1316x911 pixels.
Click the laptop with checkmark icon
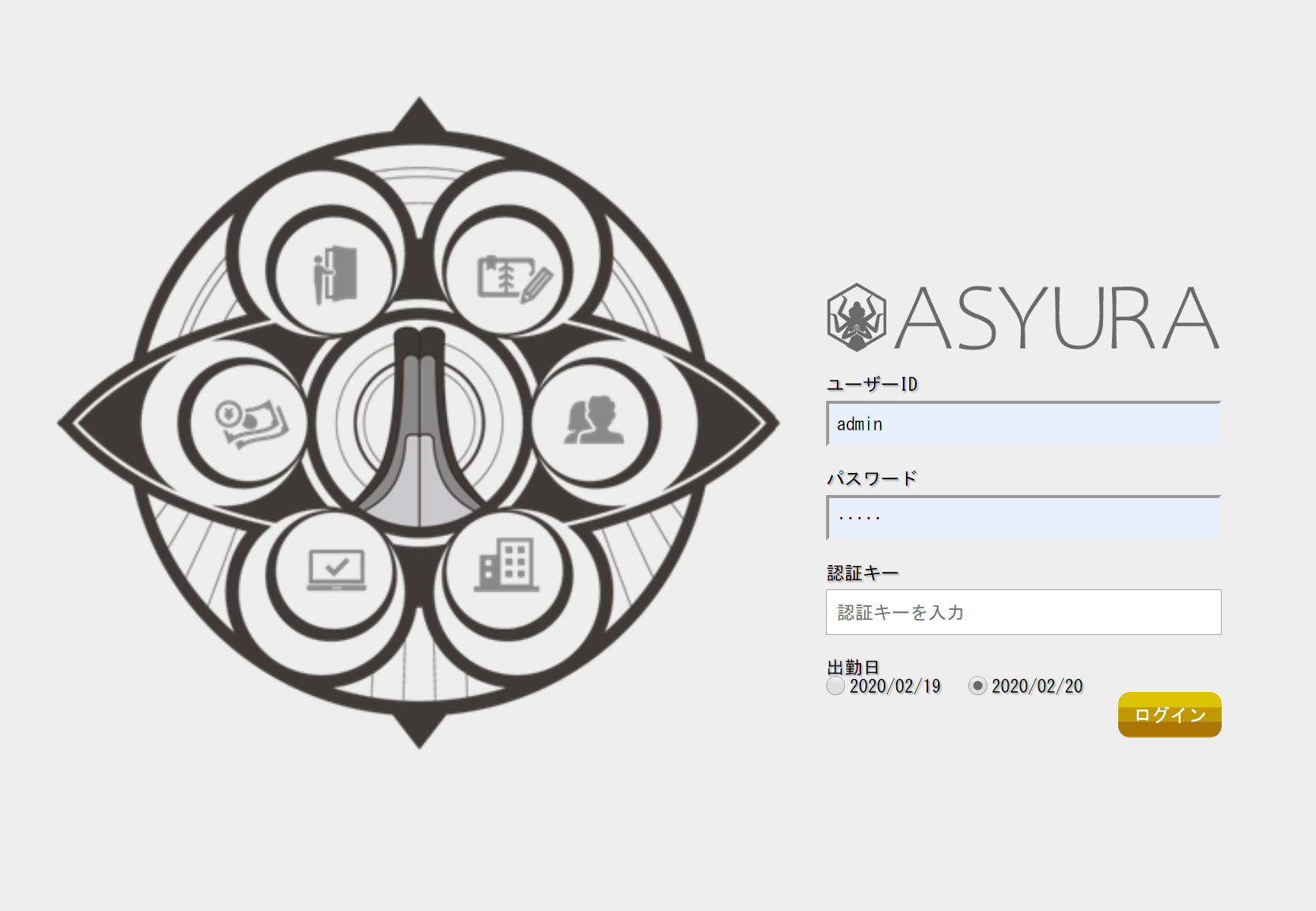336,570
